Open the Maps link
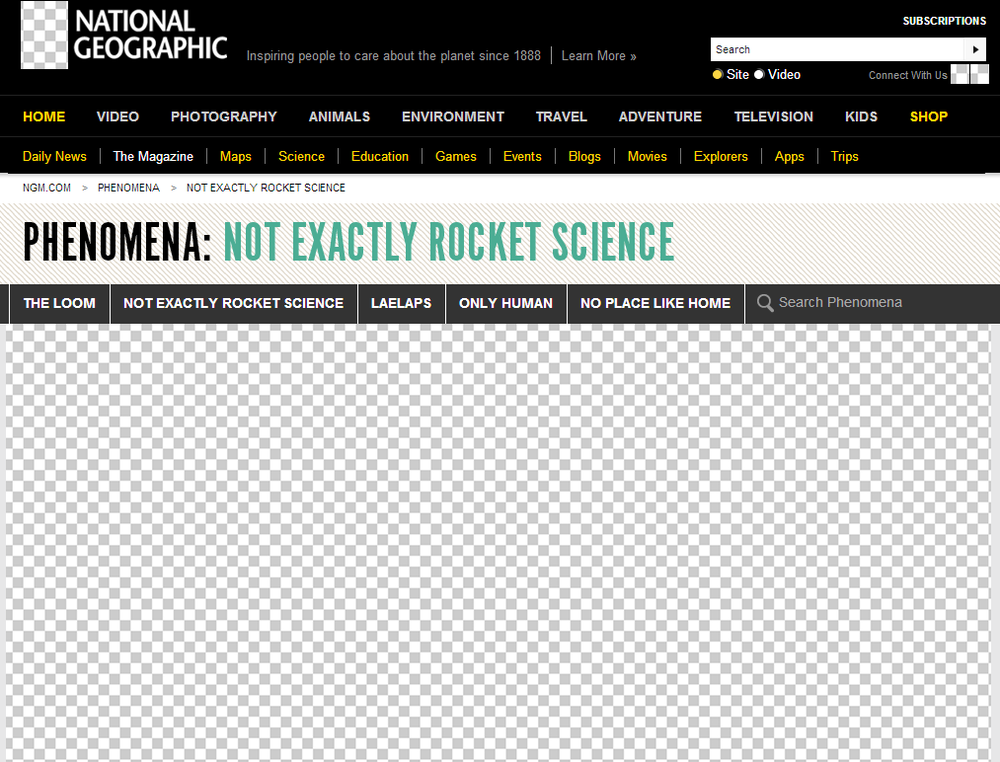1000x762 pixels. coord(235,156)
